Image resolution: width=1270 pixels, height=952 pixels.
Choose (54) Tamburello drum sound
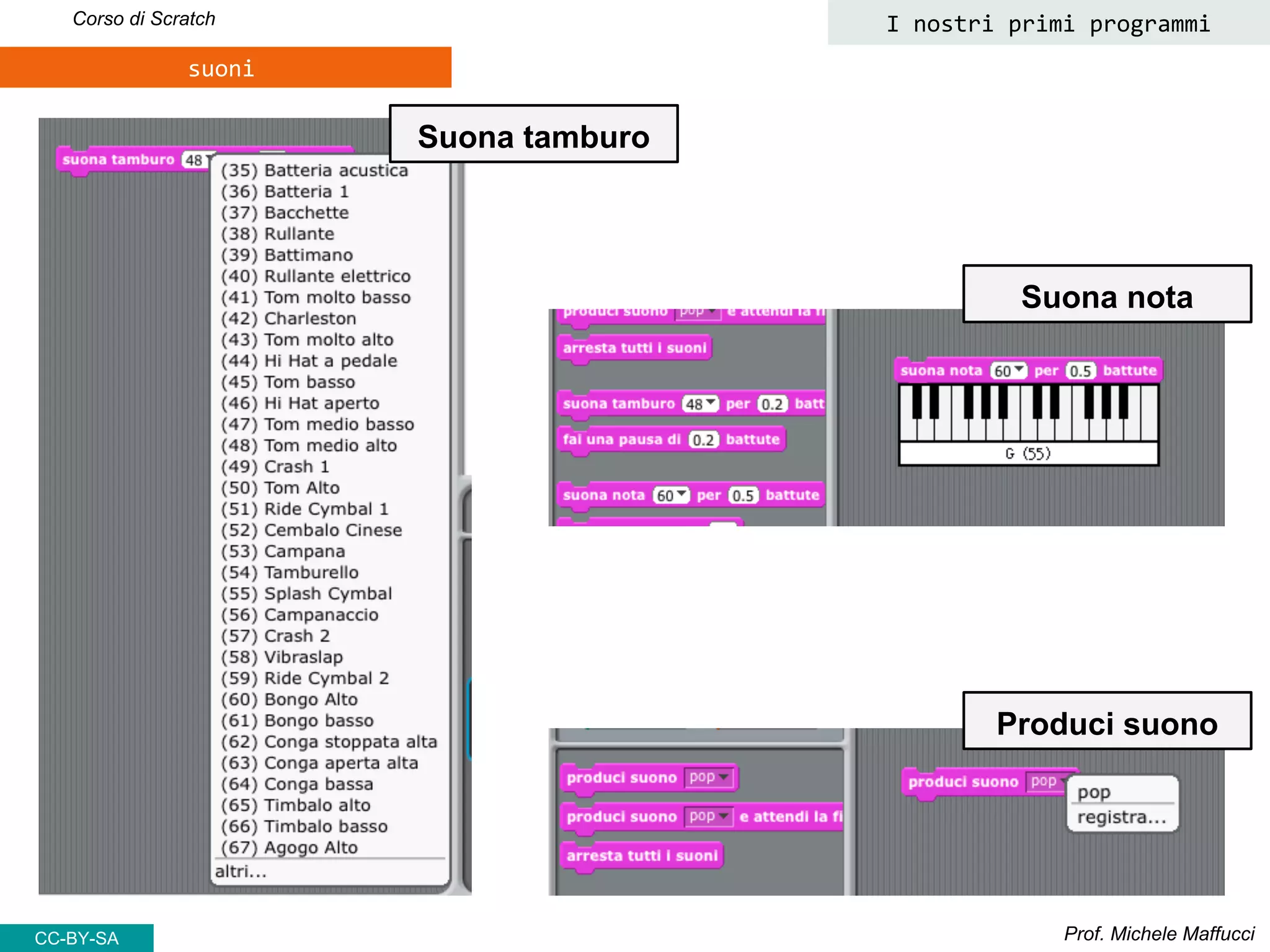coord(290,572)
